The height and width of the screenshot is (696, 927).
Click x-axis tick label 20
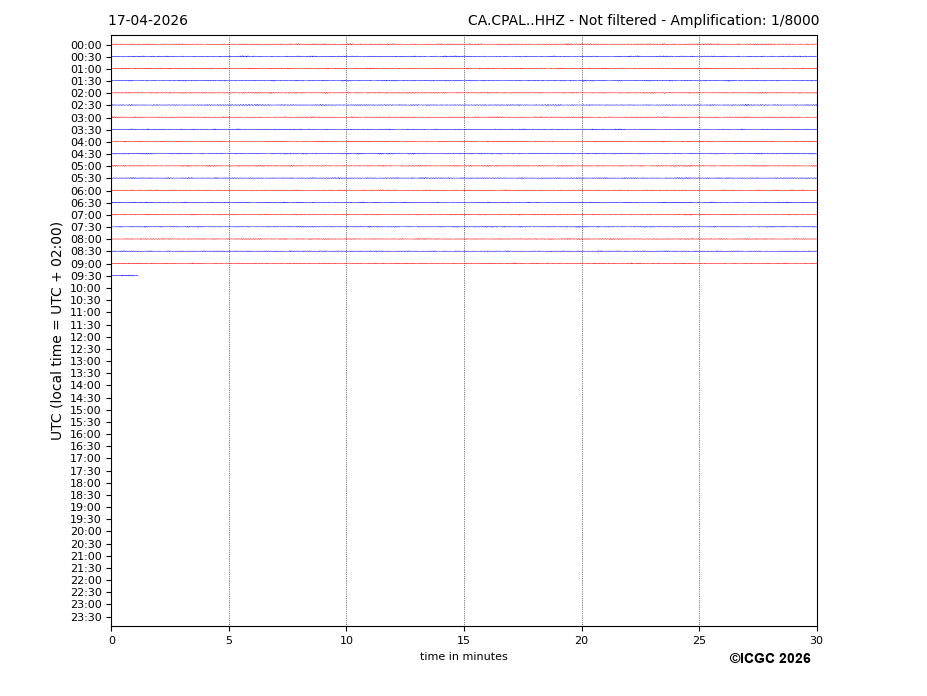coord(581,640)
